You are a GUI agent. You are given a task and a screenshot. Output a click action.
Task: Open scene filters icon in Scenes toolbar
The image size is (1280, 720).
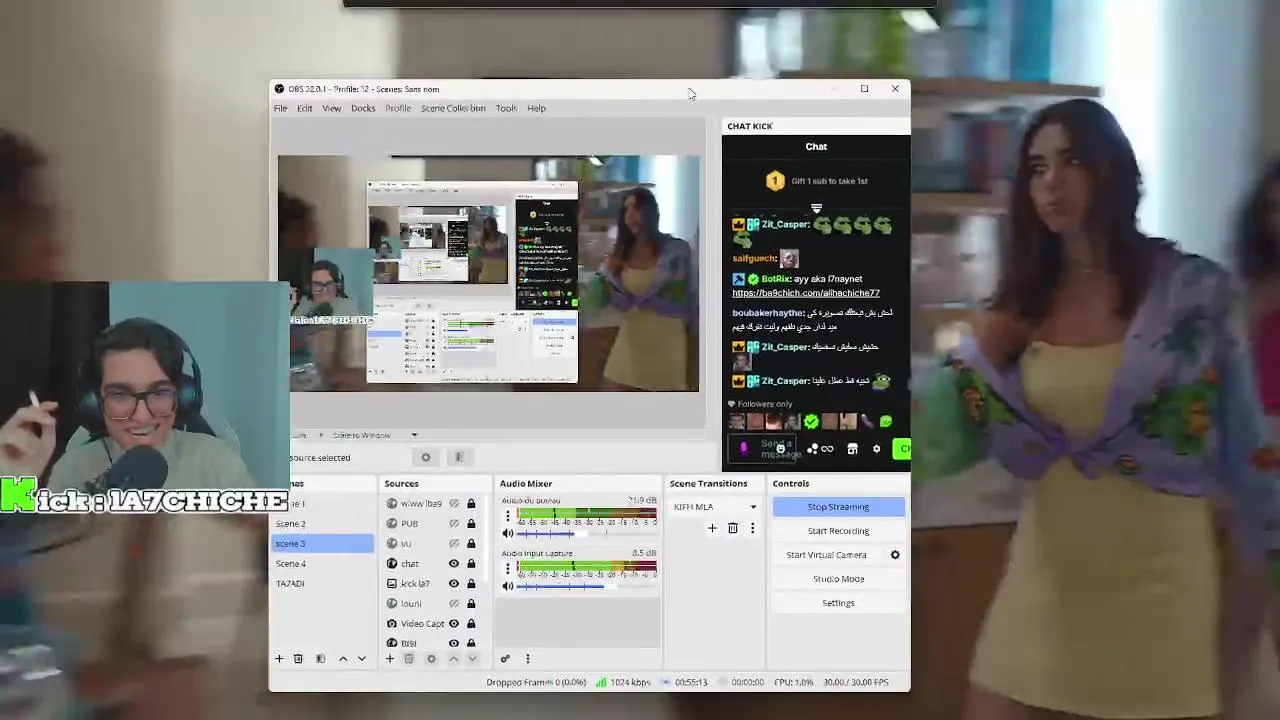(x=320, y=658)
